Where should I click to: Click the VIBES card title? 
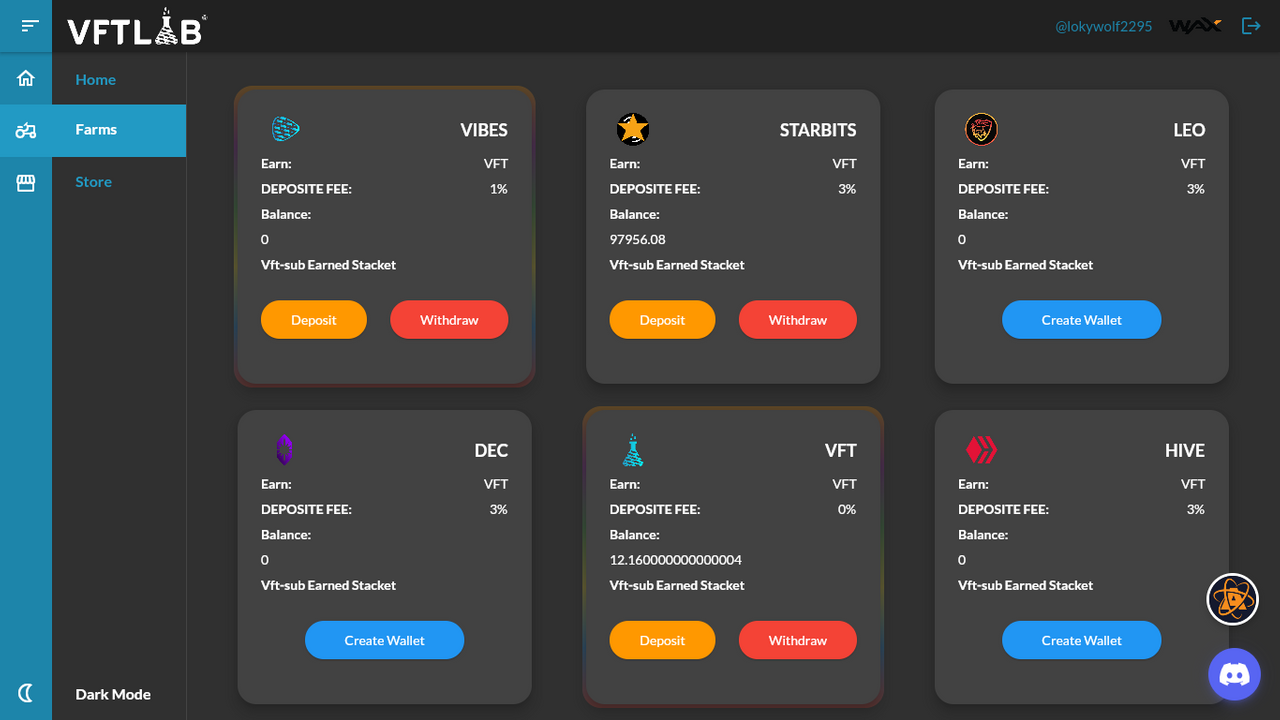[484, 130]
